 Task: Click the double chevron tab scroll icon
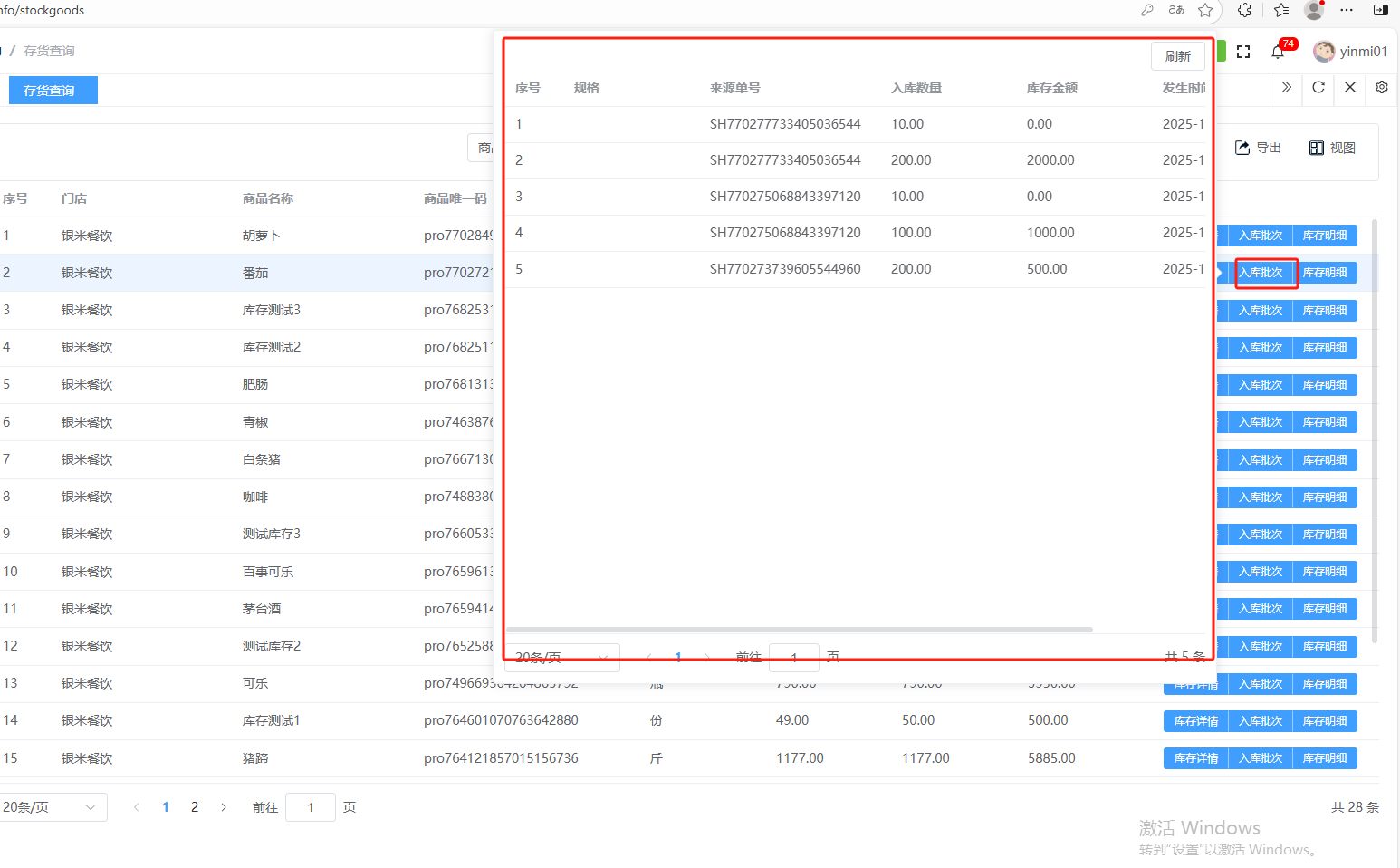point(1287,87)
